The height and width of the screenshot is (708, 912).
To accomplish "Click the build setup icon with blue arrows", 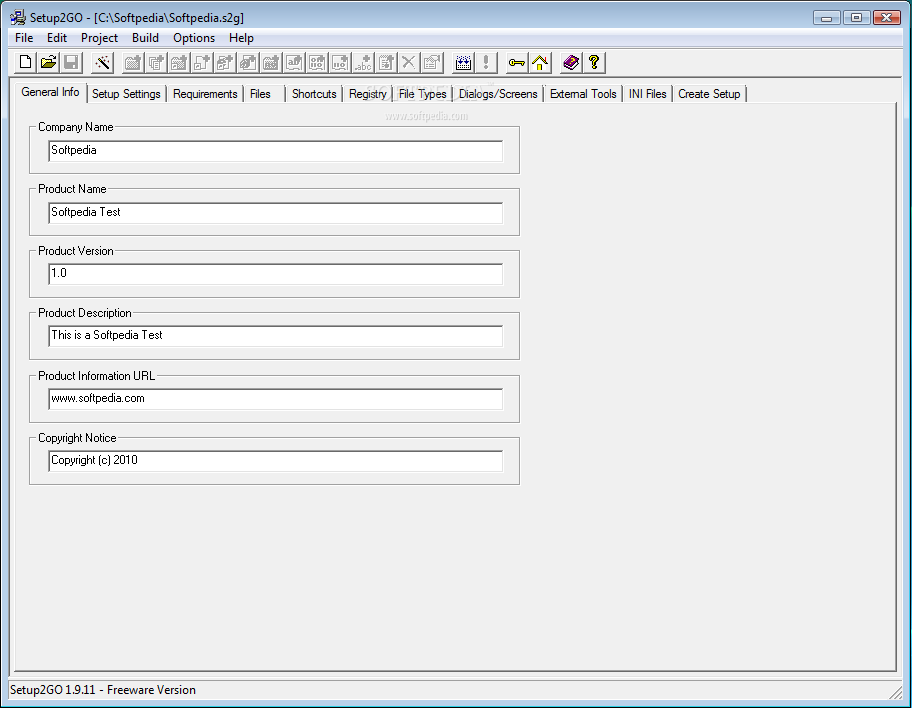I will point(464,62).
